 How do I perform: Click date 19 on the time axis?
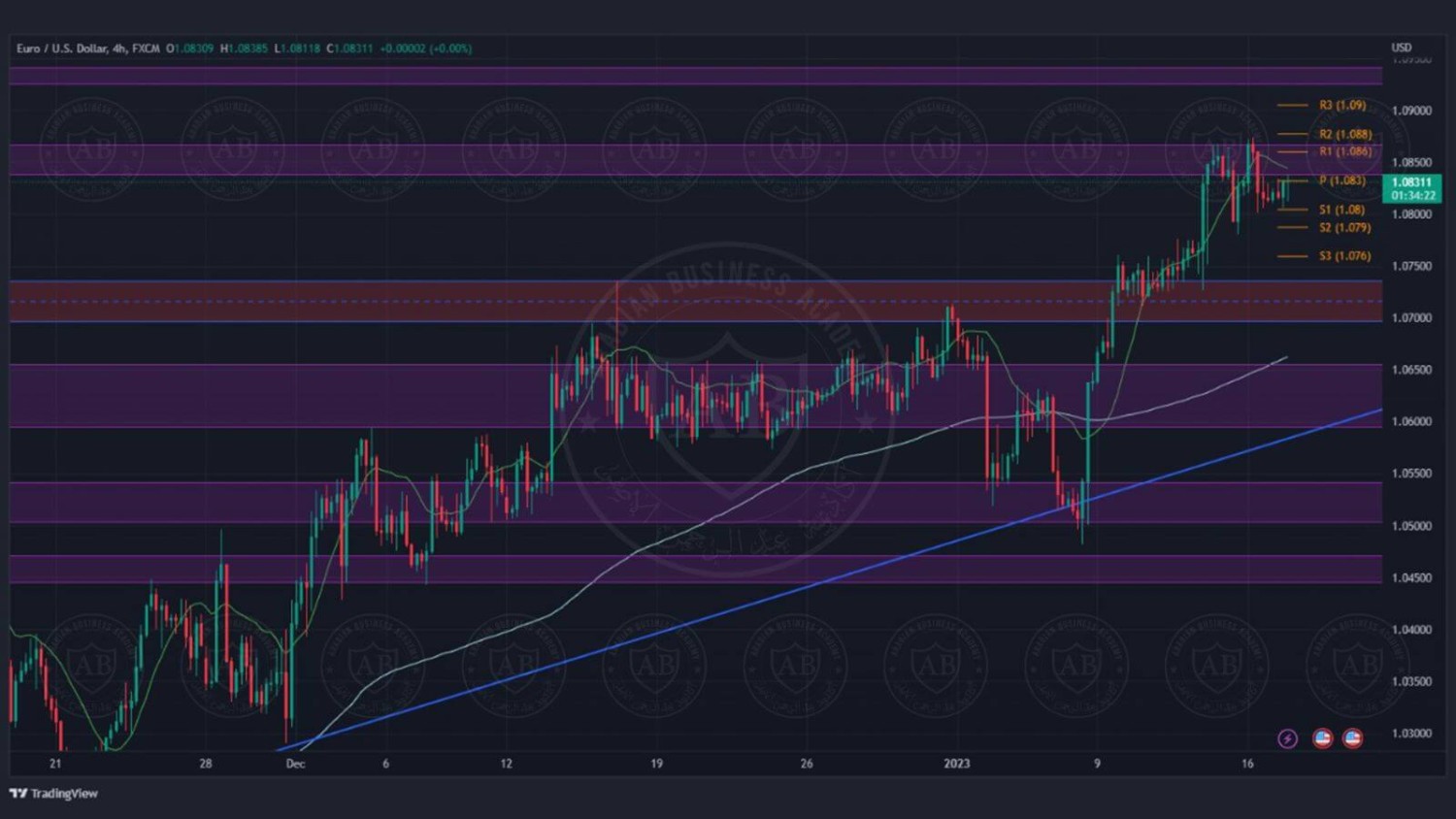[656, 764]
